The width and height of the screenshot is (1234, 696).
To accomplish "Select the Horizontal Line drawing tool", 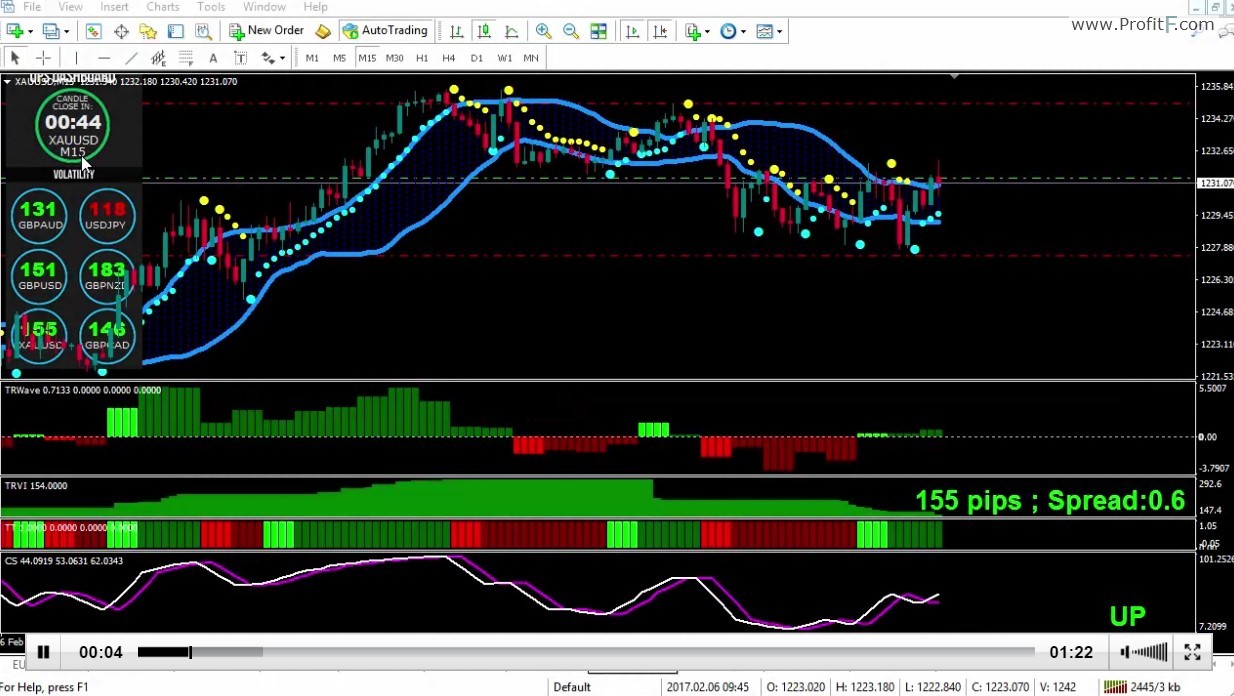I will click(104, 58).
